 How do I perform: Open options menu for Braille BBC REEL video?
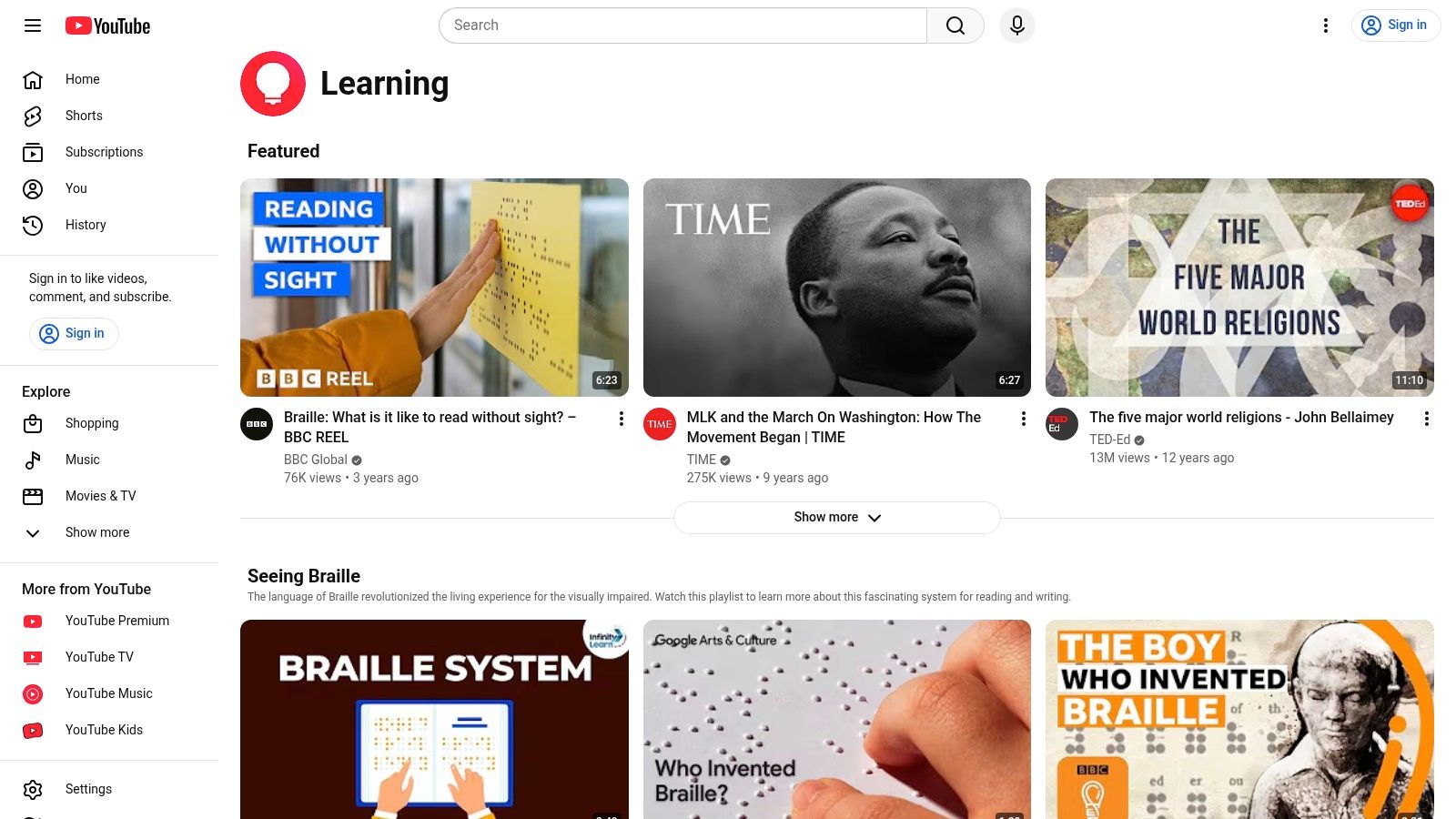click(x=622, y=419)
